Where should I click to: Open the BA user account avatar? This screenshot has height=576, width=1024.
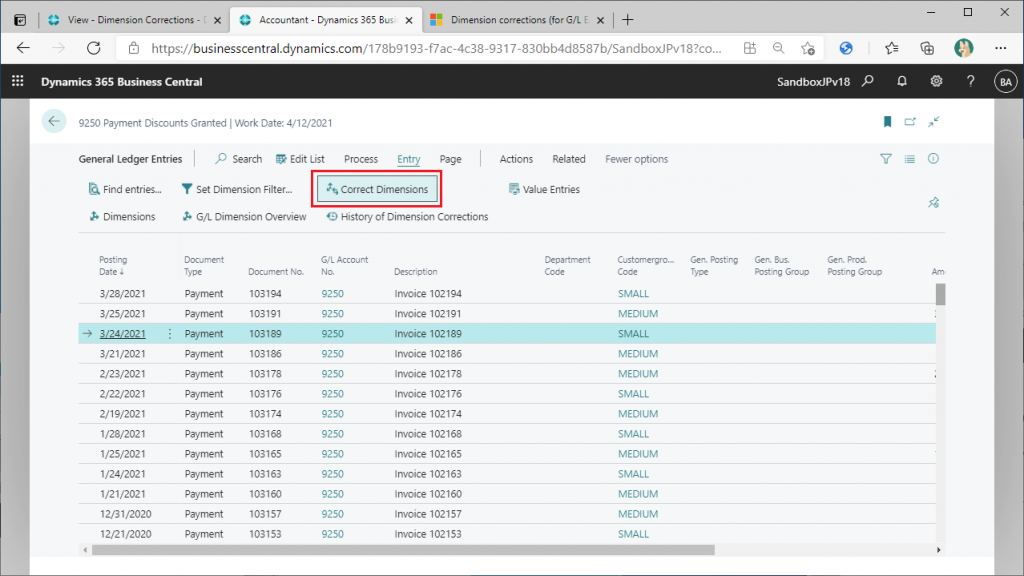1005,82
